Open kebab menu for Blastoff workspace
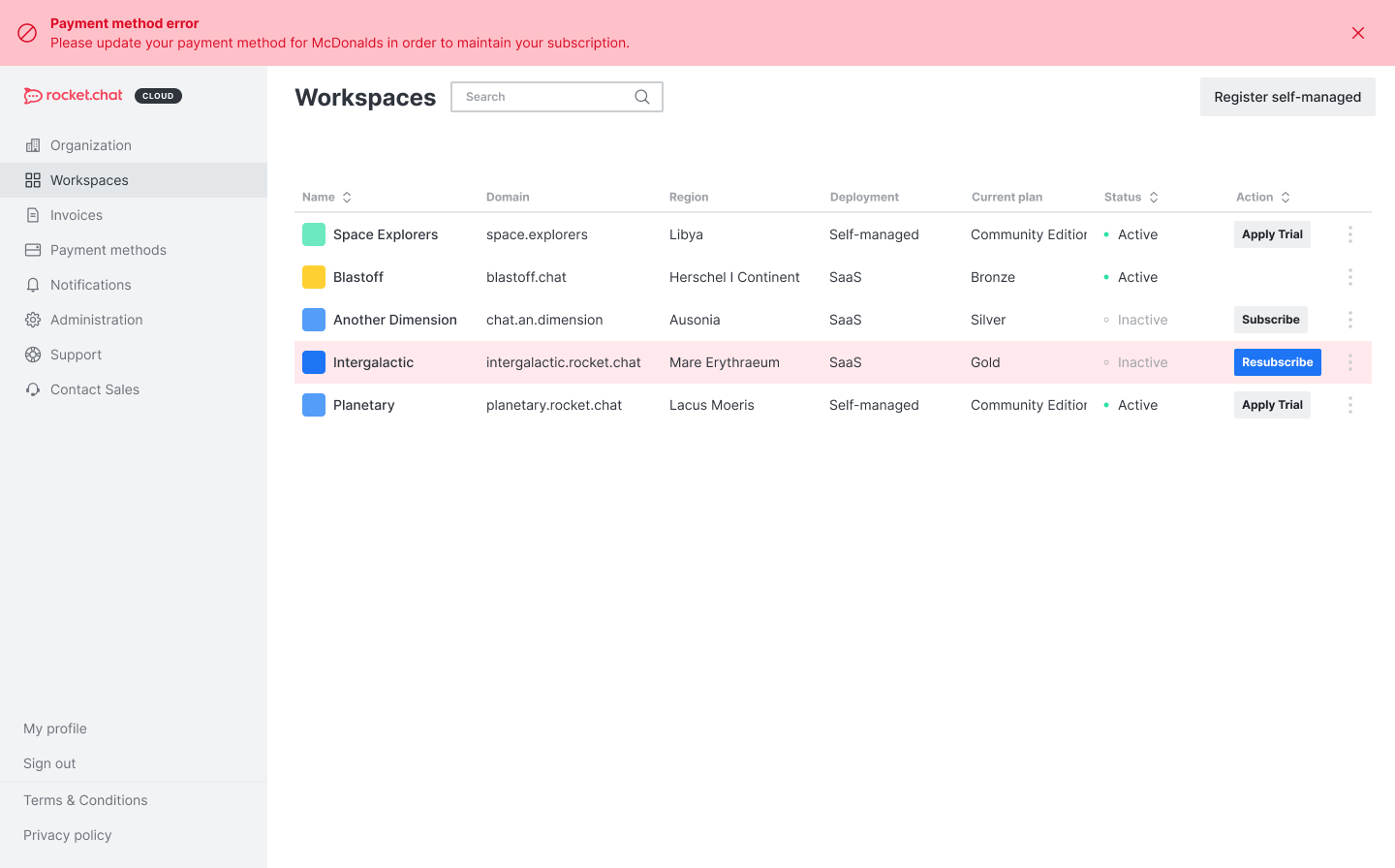This screenshot has width=1395, height=868. pos(1349,277)
